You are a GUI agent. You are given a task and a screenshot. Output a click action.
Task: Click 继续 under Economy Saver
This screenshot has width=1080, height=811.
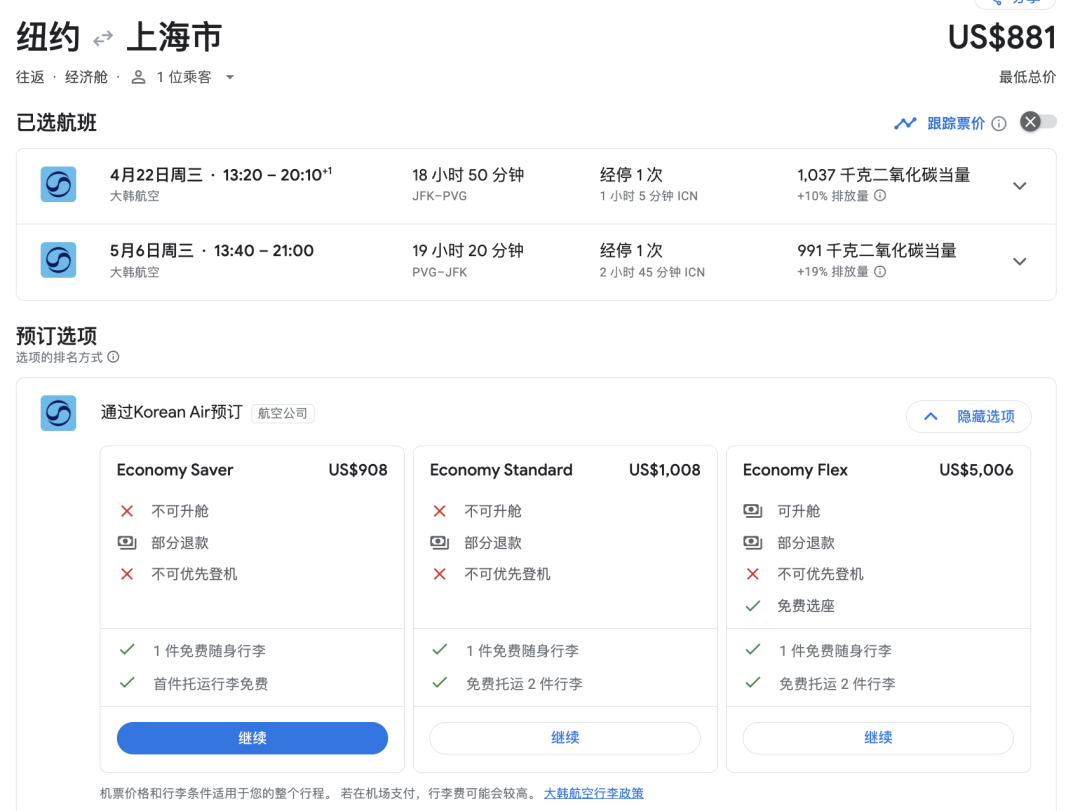[x=252, y=738]
